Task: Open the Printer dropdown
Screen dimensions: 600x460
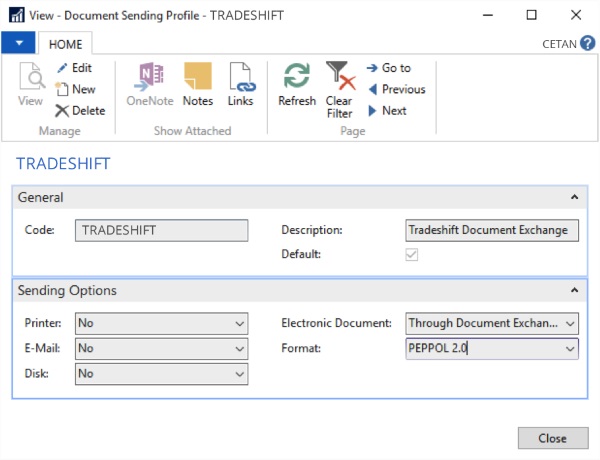Action: point(240,323)
